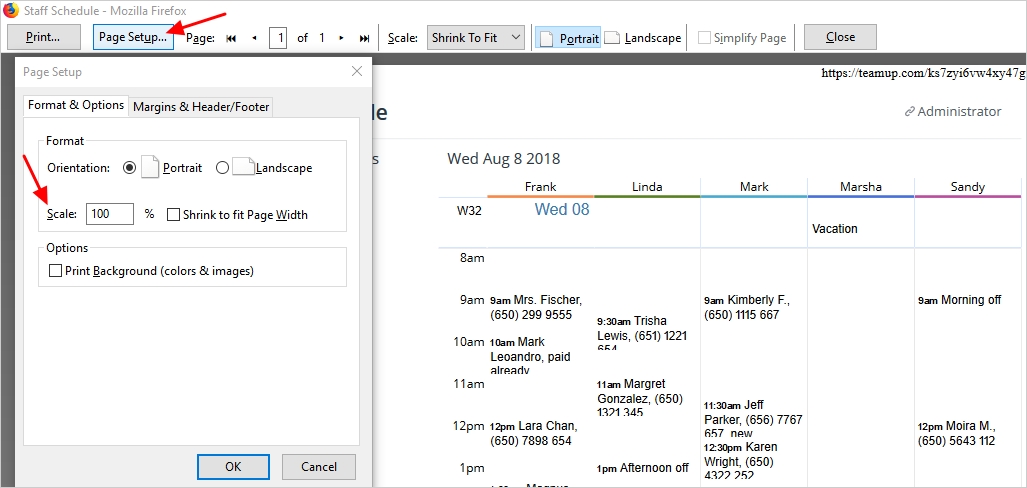The height and width of the screenshot is (488, 1027).
Task: Enable Shrink to fit Page Width
Action: (x=174, y=214)
